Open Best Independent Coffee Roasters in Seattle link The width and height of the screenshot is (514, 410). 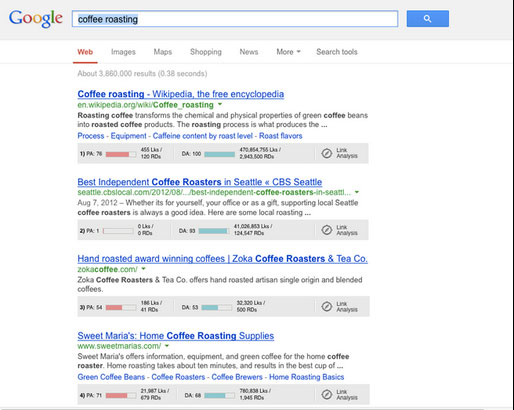pyautogui.click(x=200, y=182)
